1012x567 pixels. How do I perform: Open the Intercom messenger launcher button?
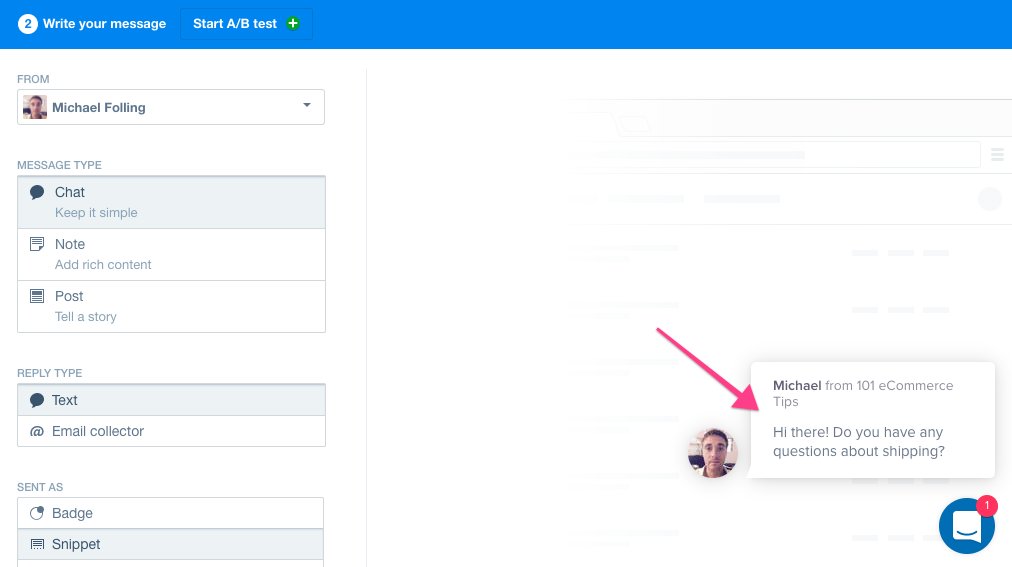(x=966, y=526)
